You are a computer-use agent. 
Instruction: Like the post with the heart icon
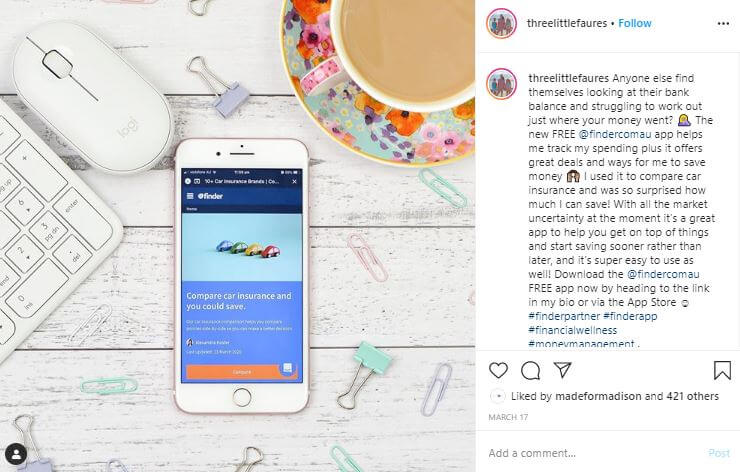[498, 371]
